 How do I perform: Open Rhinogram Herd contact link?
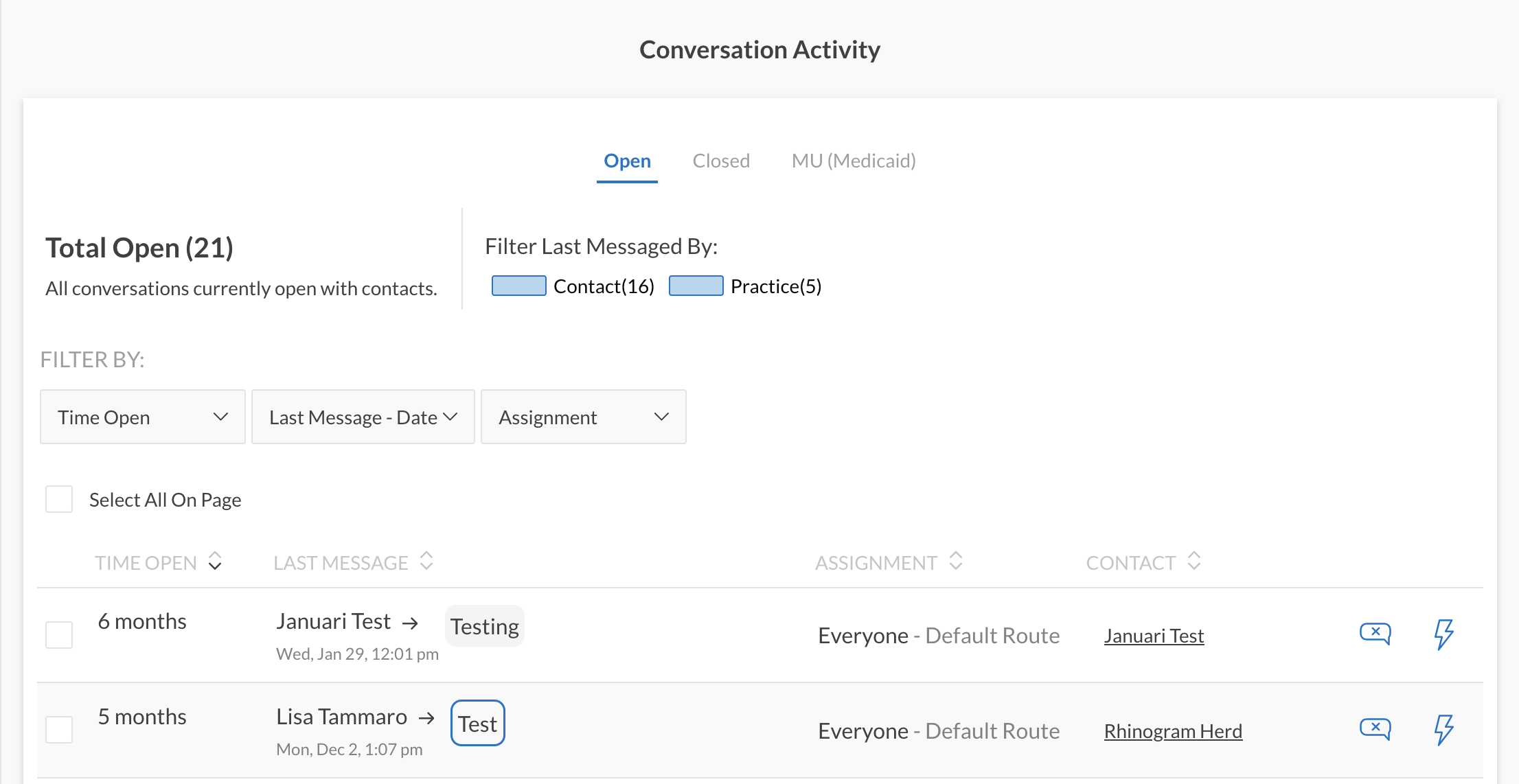click(1173, 731)
